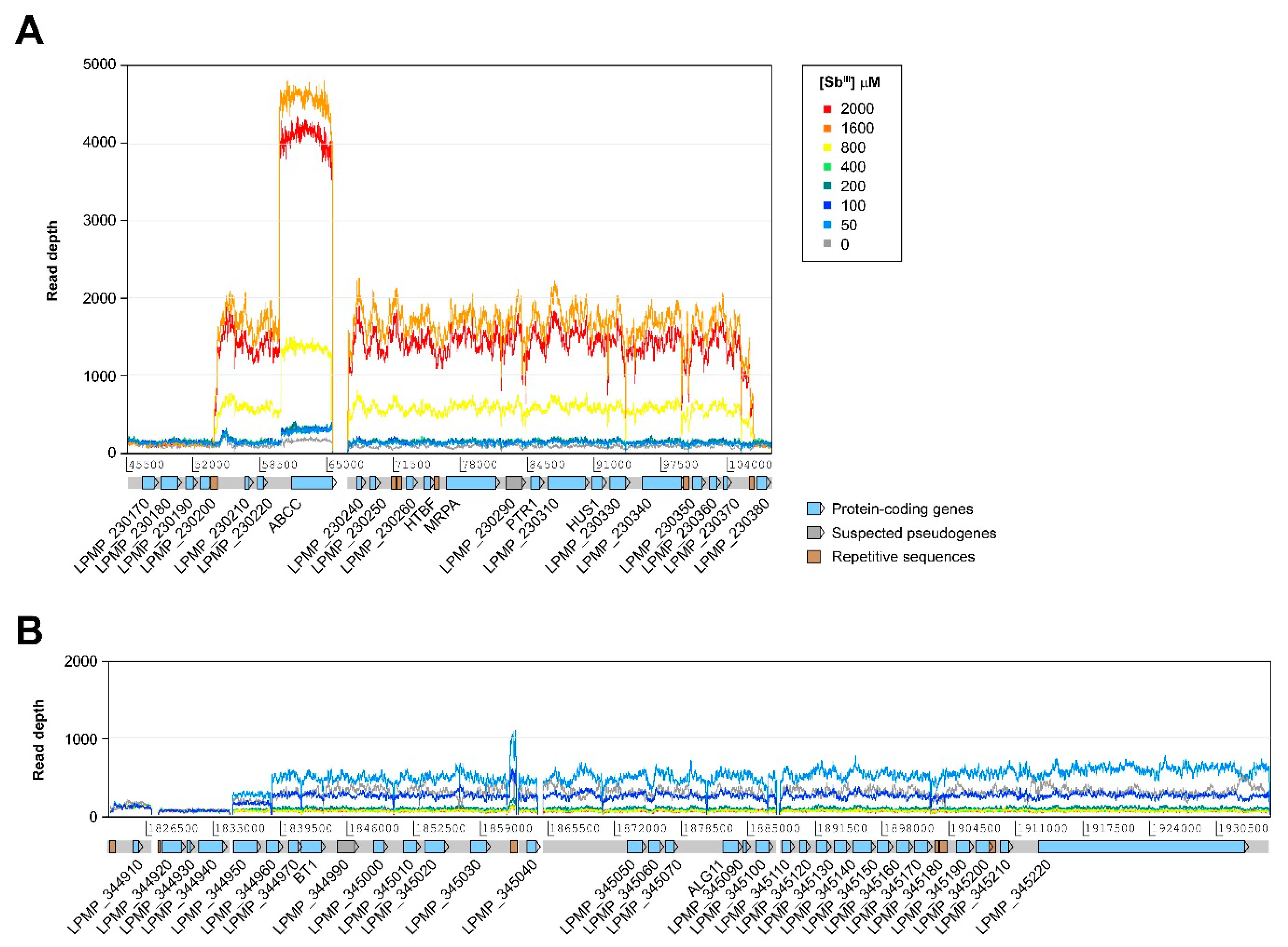Click the 'Suspected pseudogenes' legend label

point(914,533)
